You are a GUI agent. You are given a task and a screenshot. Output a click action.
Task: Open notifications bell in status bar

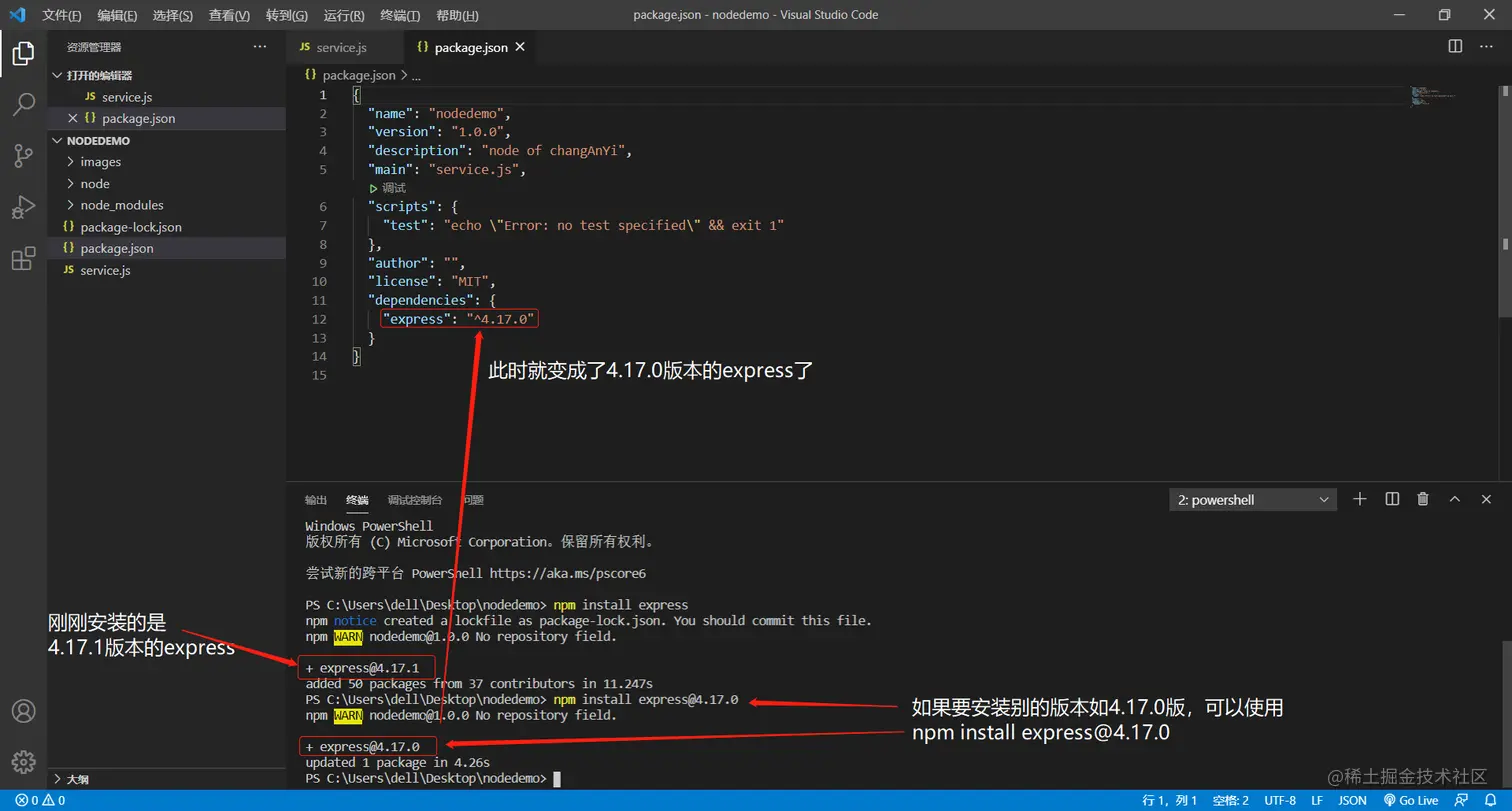[1491, 800]
